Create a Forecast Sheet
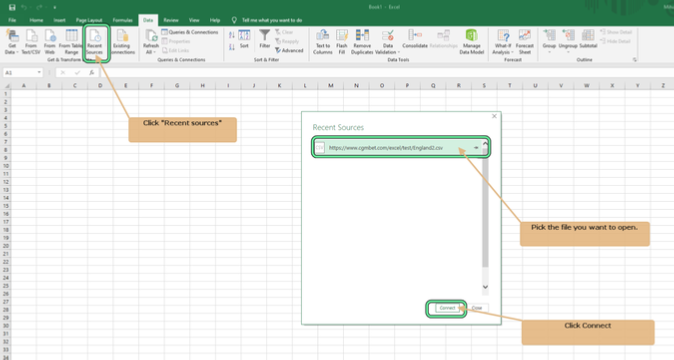 click(x=524, y=42)
